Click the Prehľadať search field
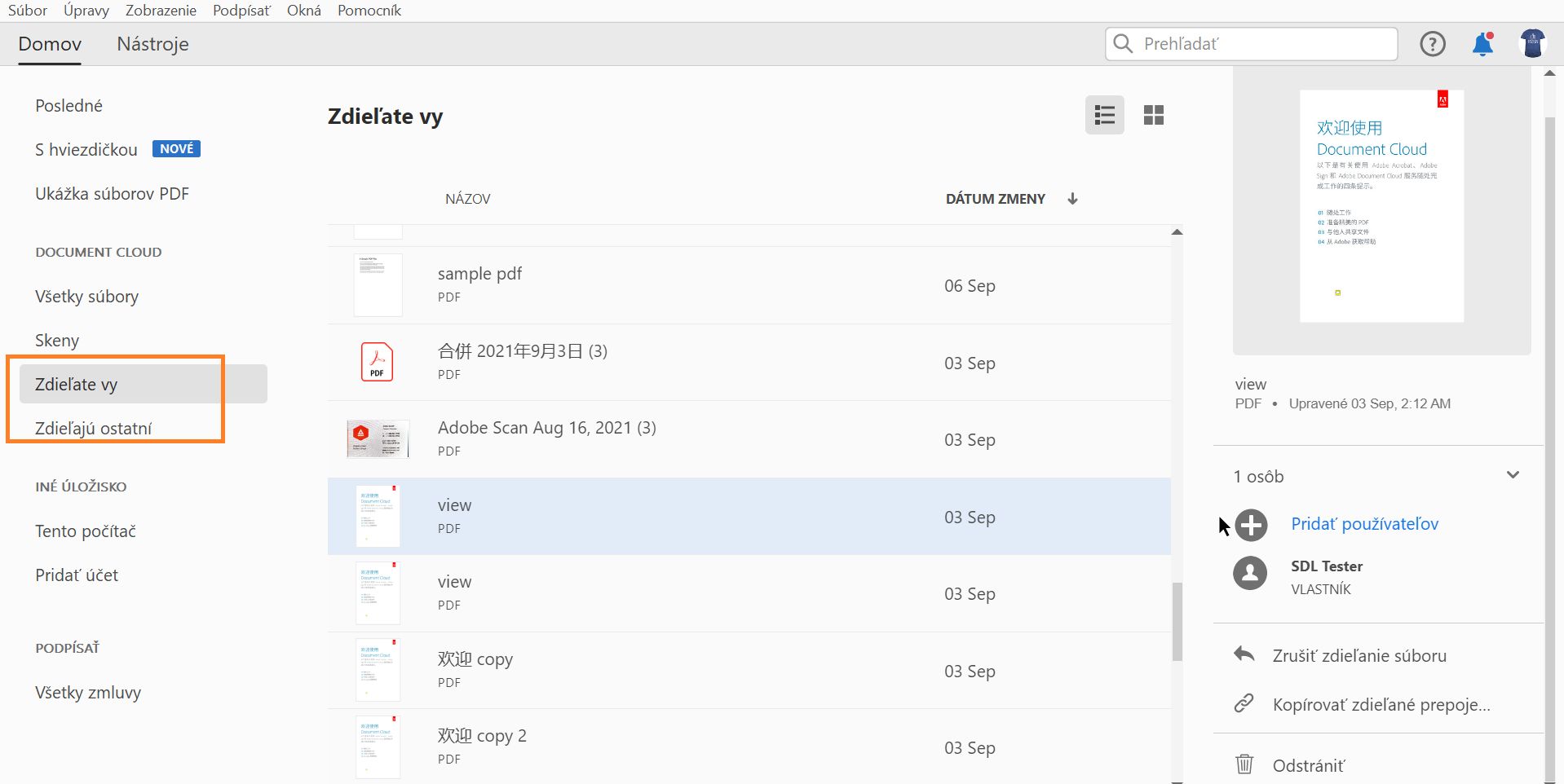 tap(1252, 44)
